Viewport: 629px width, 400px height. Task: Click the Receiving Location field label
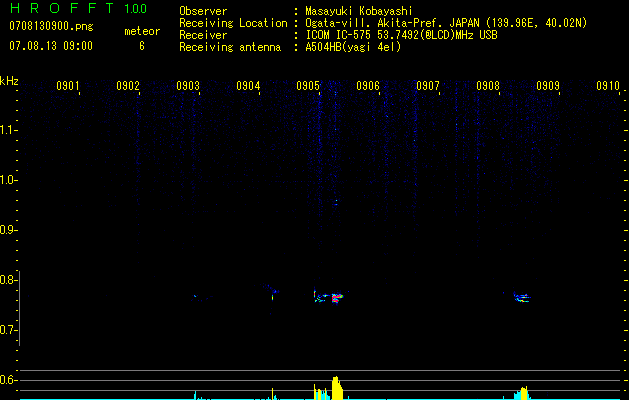click(x=233, y=23)
